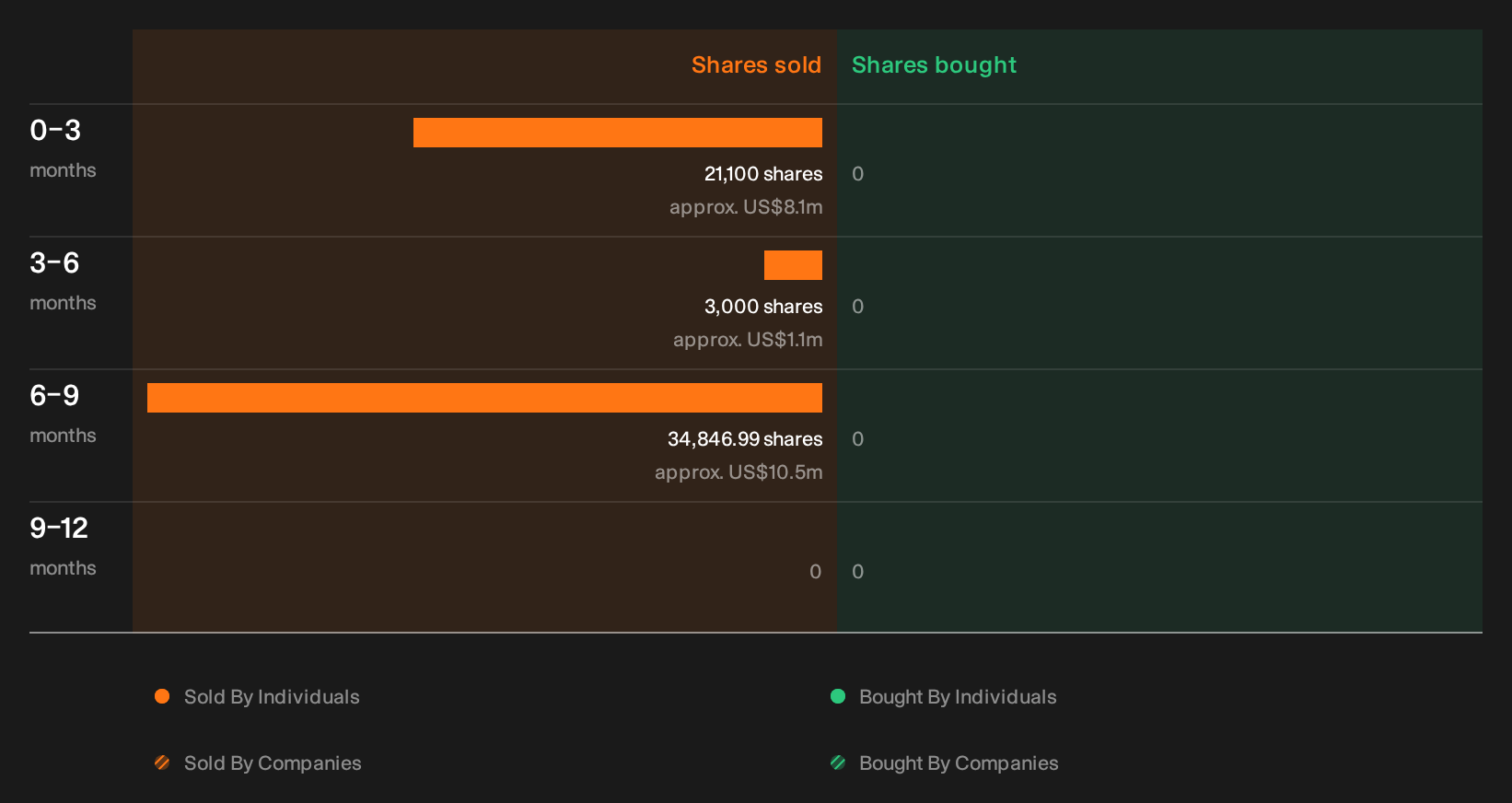Viewport: 1512px width, 803px height.
Task: Click the 3-6 months orange sold bar
Action: [x=793, y=265]
